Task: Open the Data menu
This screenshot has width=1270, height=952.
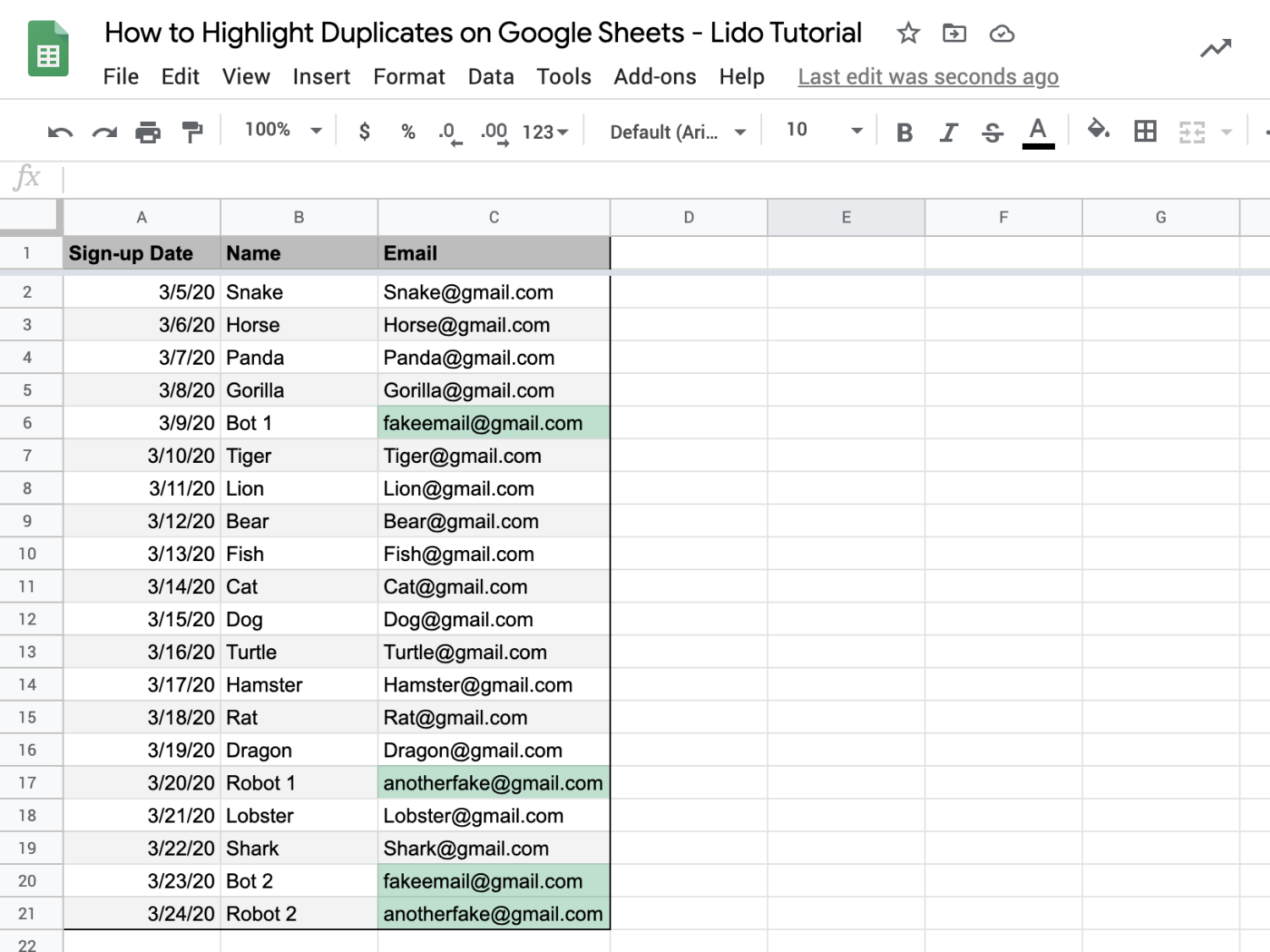Action: coord(490,76)
